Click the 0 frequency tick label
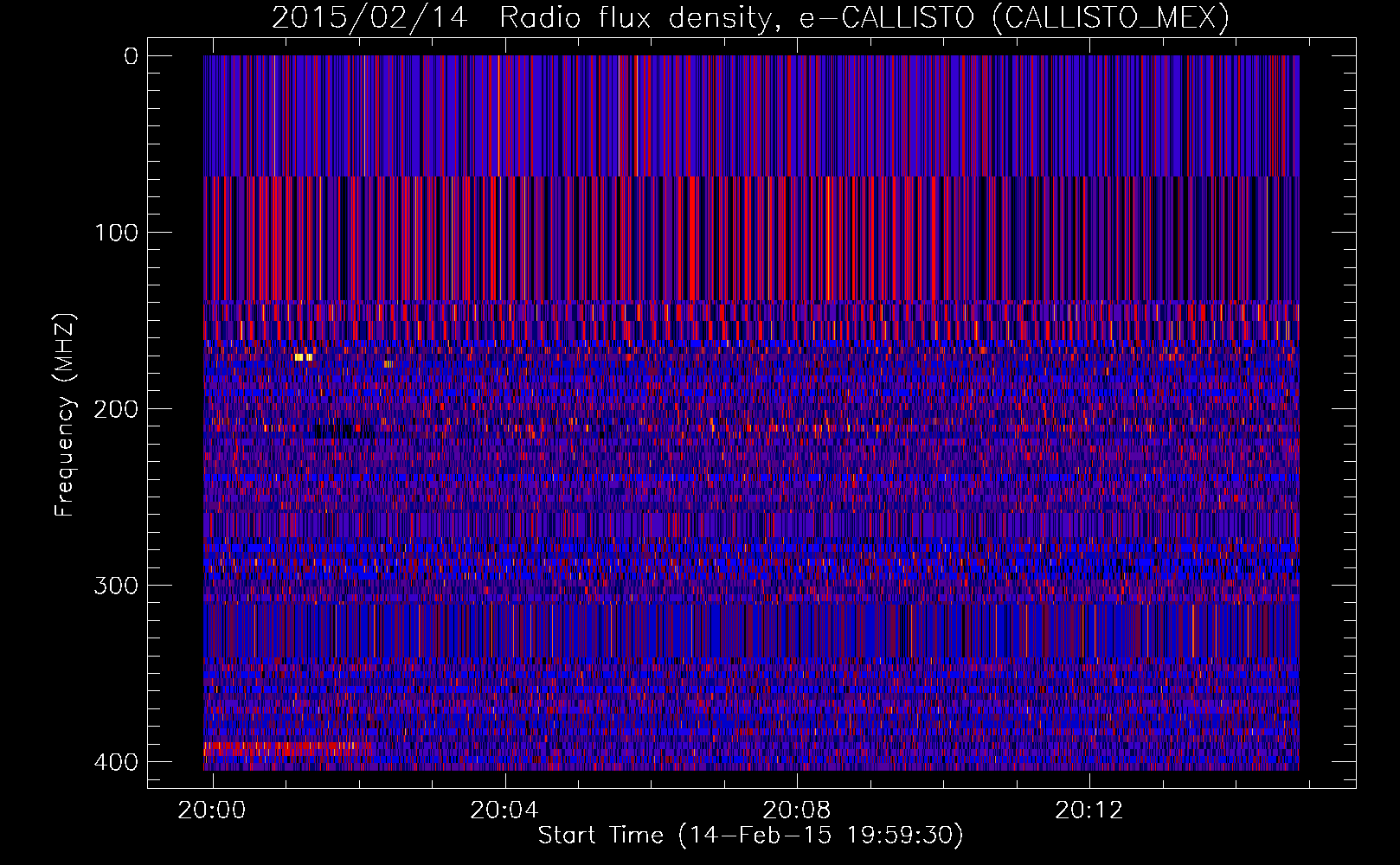The width and height of the screenshot is (1400, 865). pos(131,56)
